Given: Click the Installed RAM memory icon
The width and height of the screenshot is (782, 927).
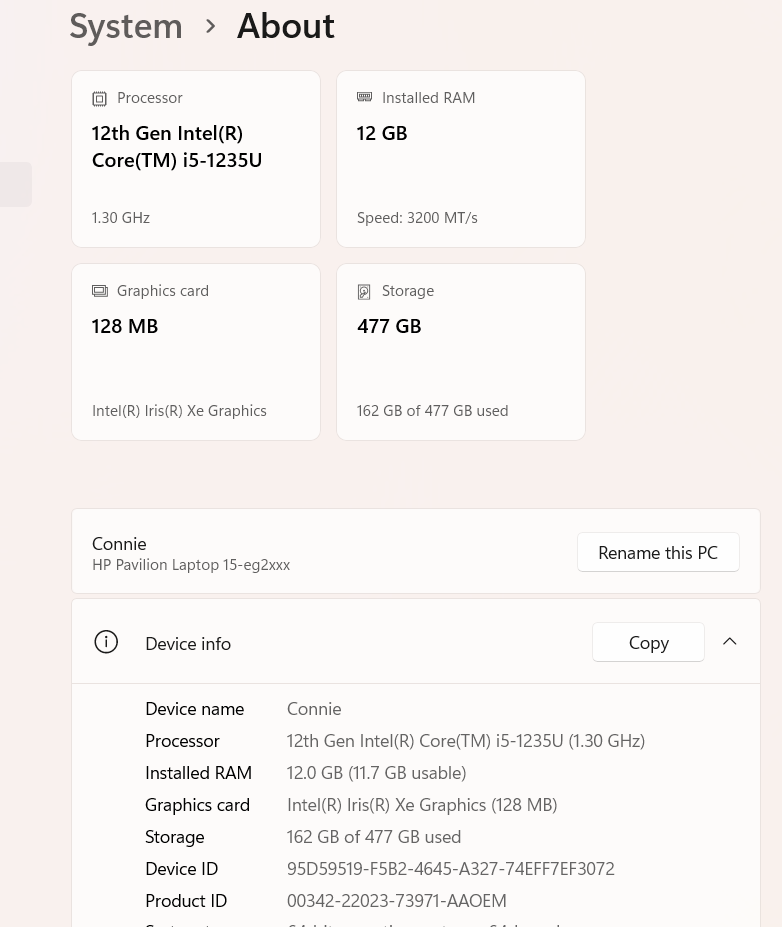Looking at the screenshot, I should point(365,97).
